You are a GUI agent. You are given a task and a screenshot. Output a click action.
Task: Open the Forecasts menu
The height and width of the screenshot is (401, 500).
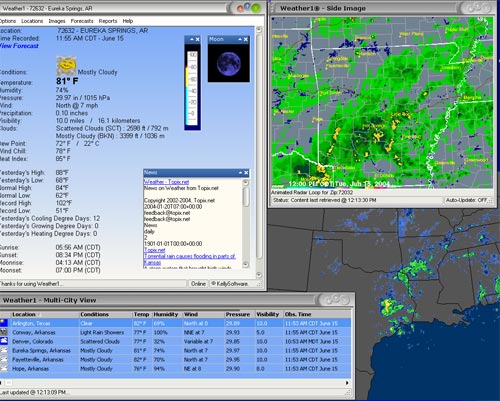pyautogui.click(x=82, y=21)
